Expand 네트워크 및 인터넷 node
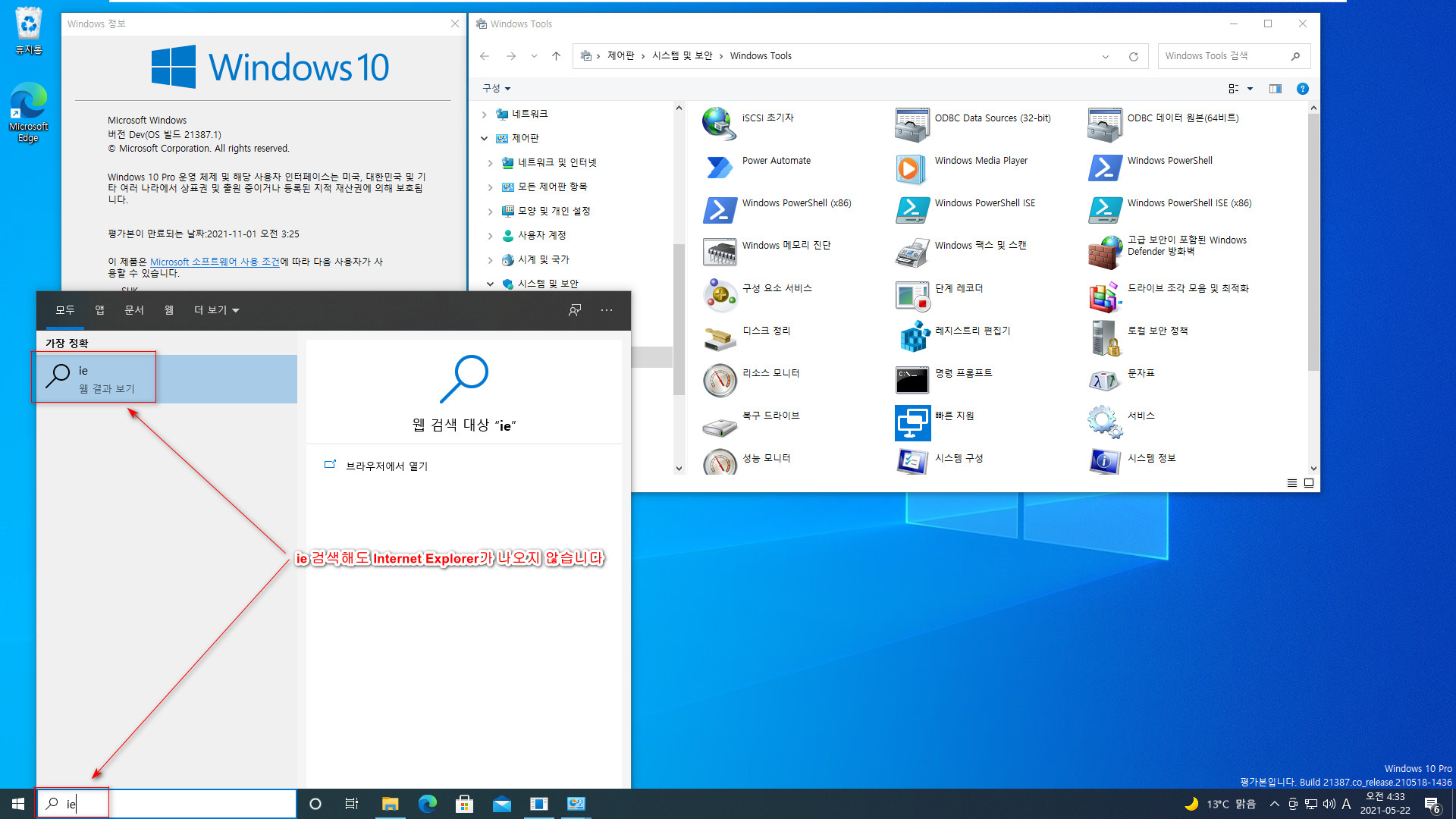Screen dimensions: 1456x819 pyautogui.click(x=490, y=163)
